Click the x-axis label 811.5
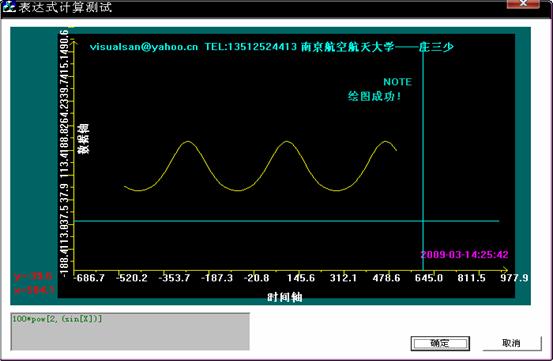The height and width of the screenshot is (361, 553). [472, 278]
